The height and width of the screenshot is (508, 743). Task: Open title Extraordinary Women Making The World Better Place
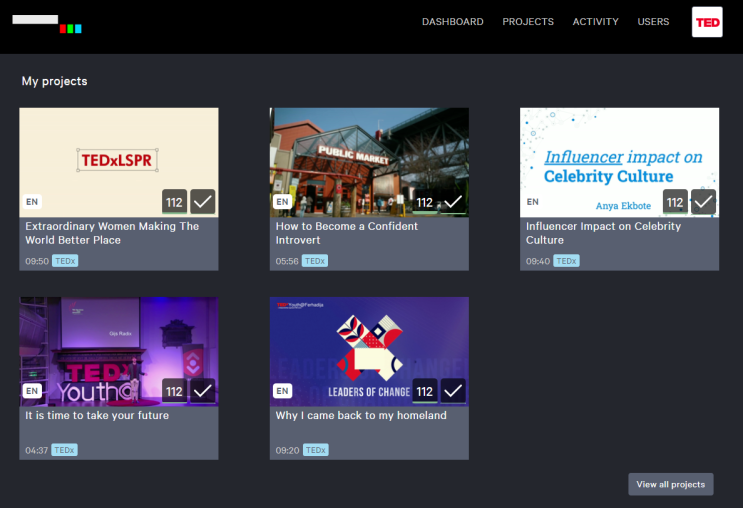coord(112,233)
